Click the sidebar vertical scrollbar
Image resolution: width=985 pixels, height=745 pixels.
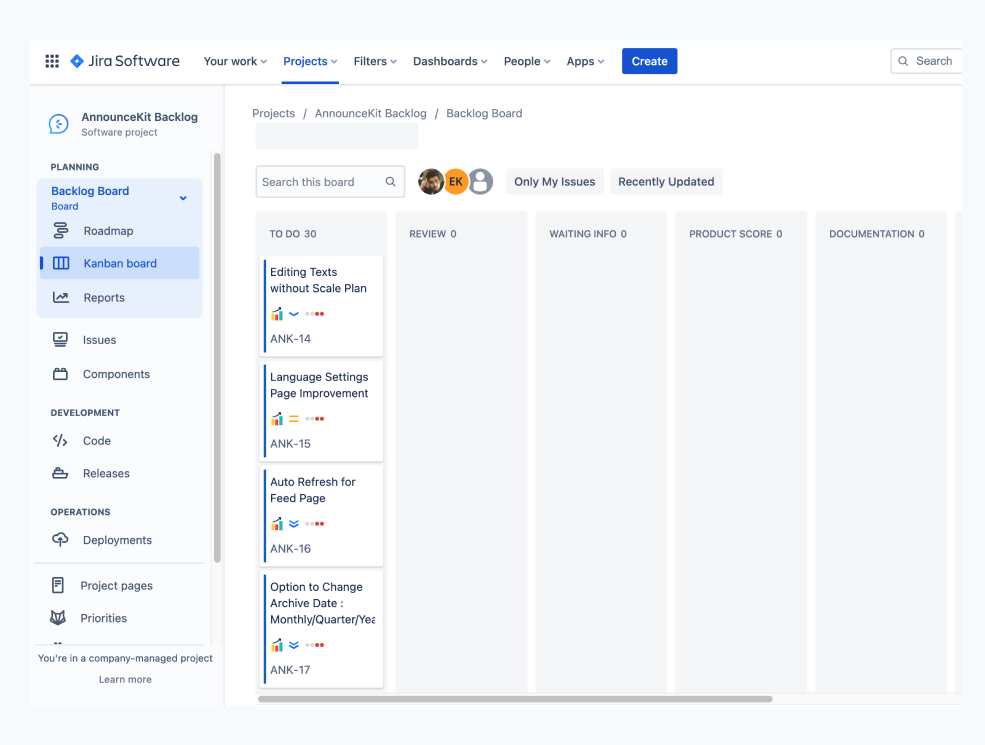pyautogui.click(x=217, y=358)
